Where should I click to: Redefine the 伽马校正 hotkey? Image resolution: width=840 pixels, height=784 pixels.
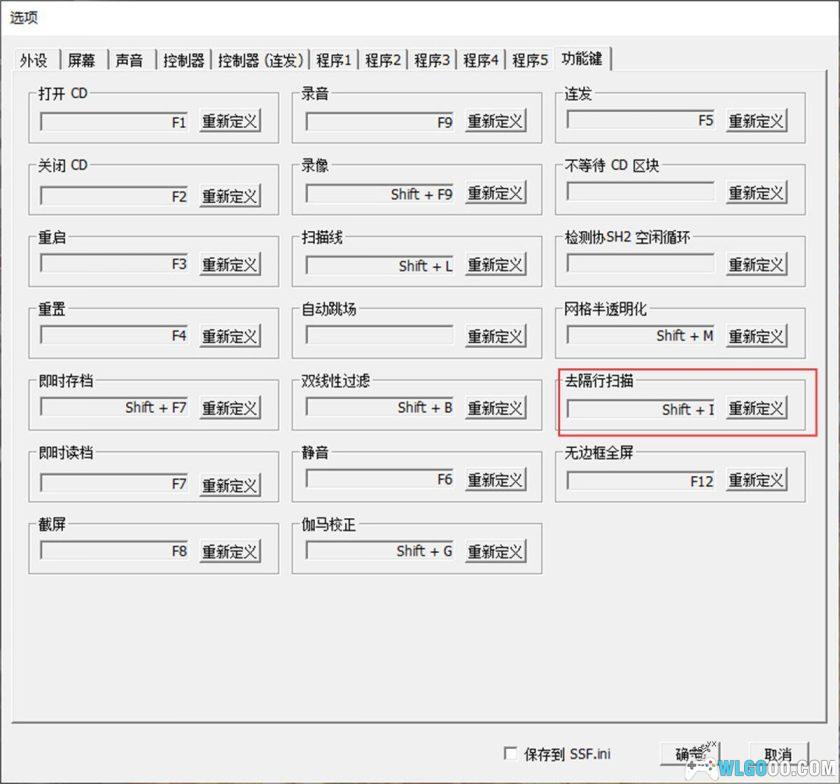(x=496, y=549)
